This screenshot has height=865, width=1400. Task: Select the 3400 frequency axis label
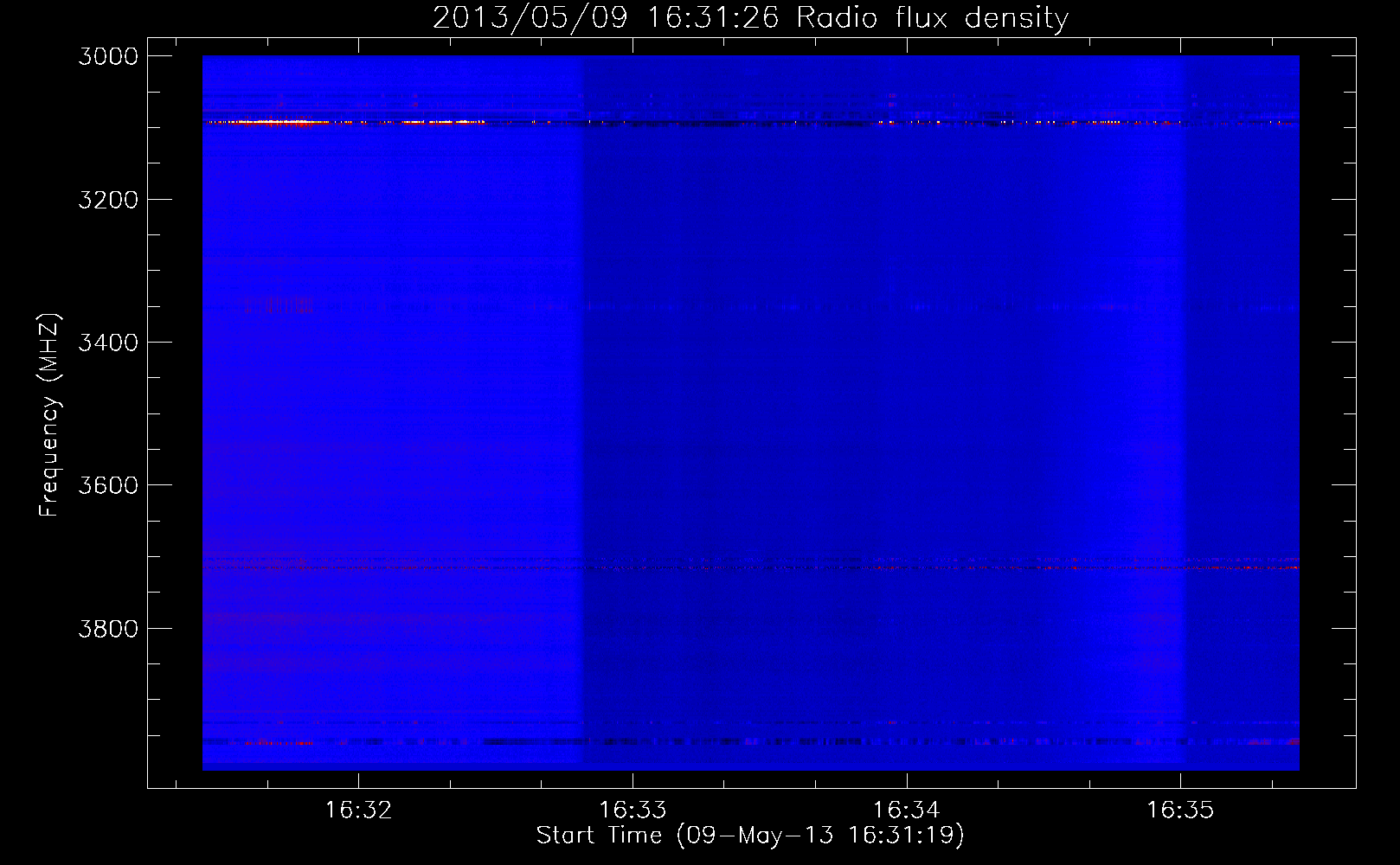(x=108, y=343)
